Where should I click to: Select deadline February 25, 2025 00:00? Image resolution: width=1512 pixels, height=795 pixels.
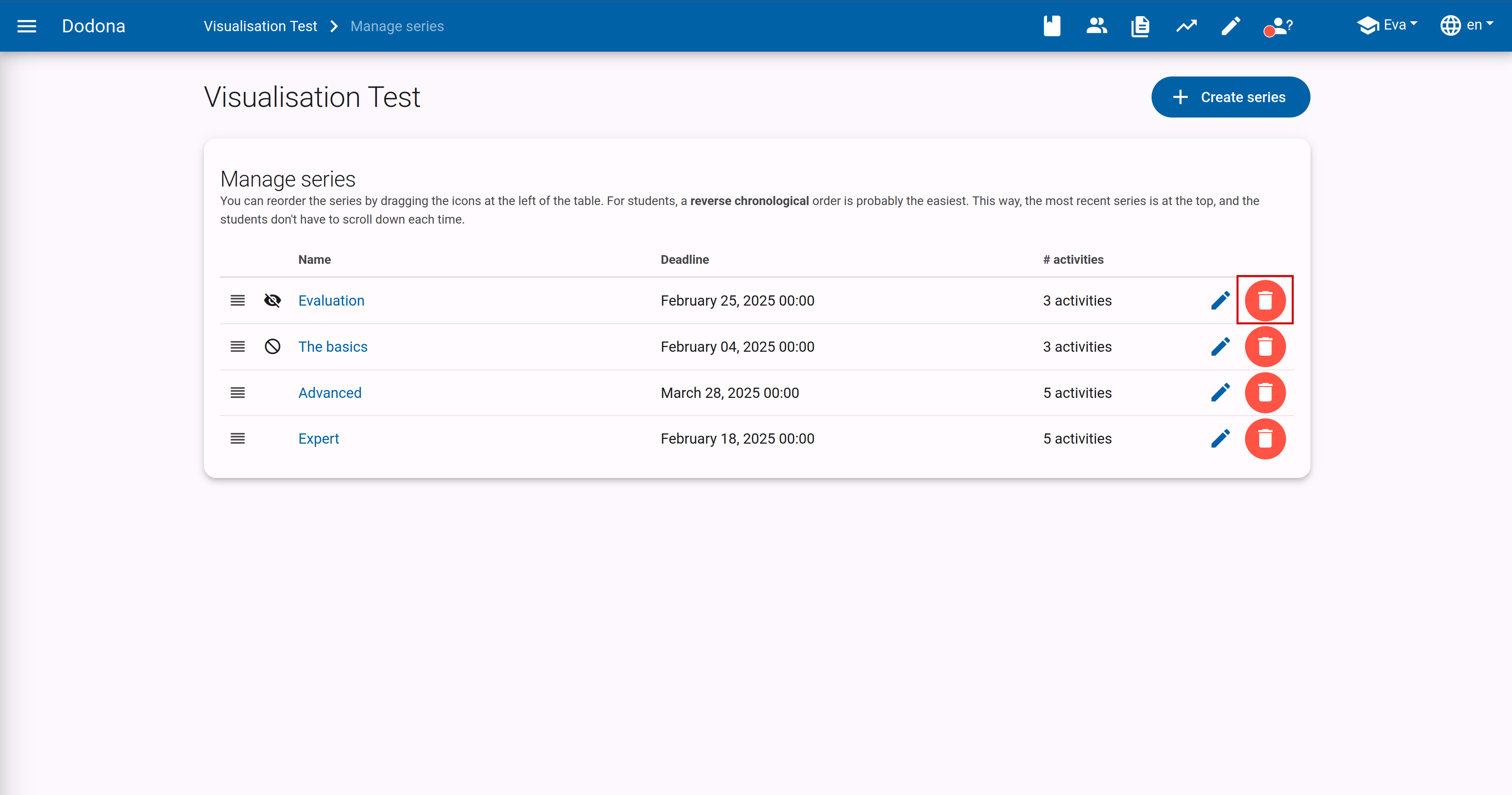tap(737, 300)
